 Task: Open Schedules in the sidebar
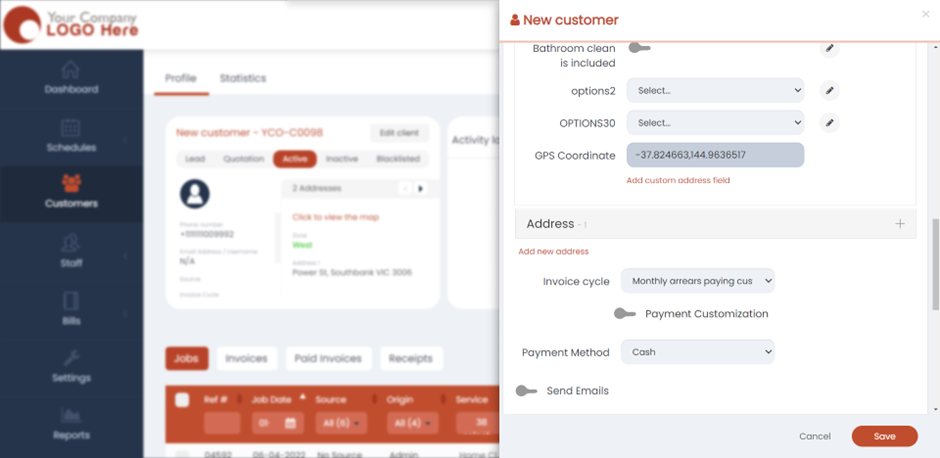(x=71, y=136)
